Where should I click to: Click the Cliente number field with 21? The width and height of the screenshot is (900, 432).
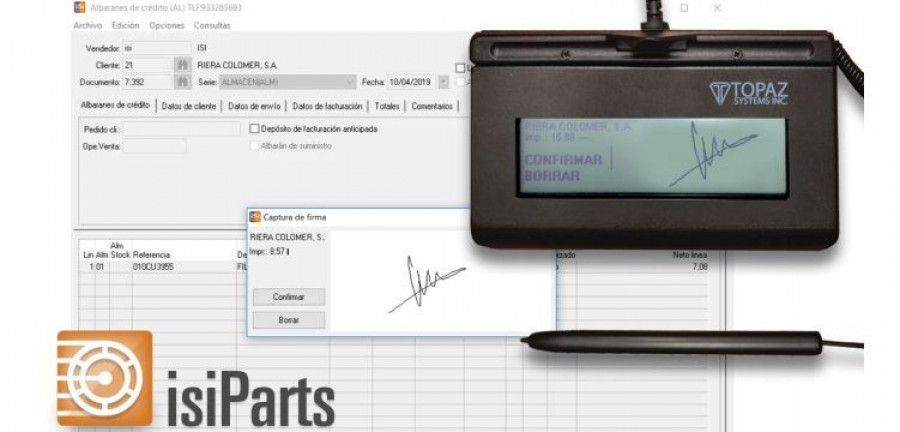(148, 65)
